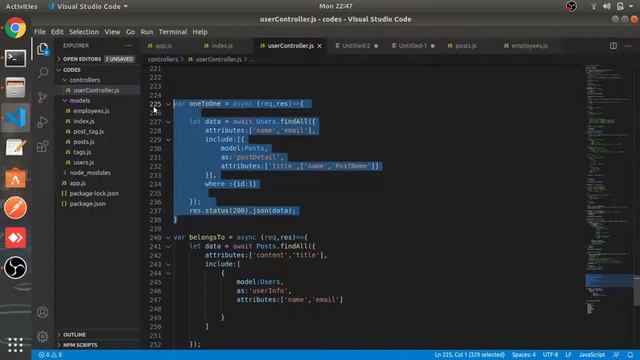Click the vertical editor scrollbar thumb
The height and width of the screenshot is (360, 640).
point(636,291)
